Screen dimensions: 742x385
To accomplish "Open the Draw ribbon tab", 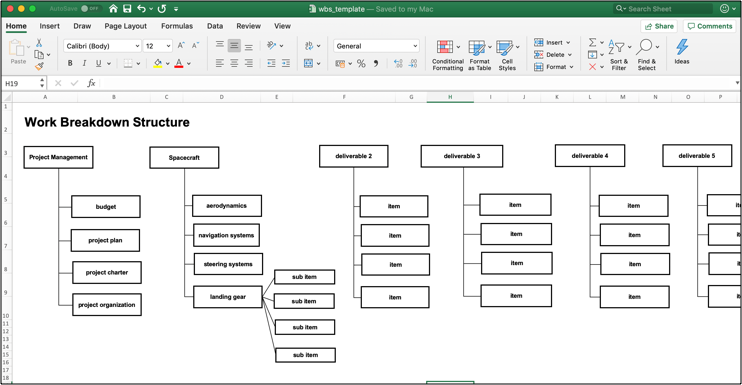I will [x=82, y=26].
